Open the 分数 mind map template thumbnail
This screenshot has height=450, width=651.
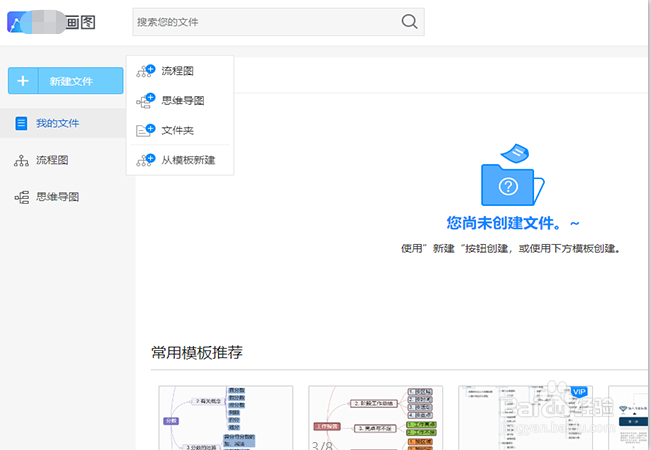click(x=226, y=418)
